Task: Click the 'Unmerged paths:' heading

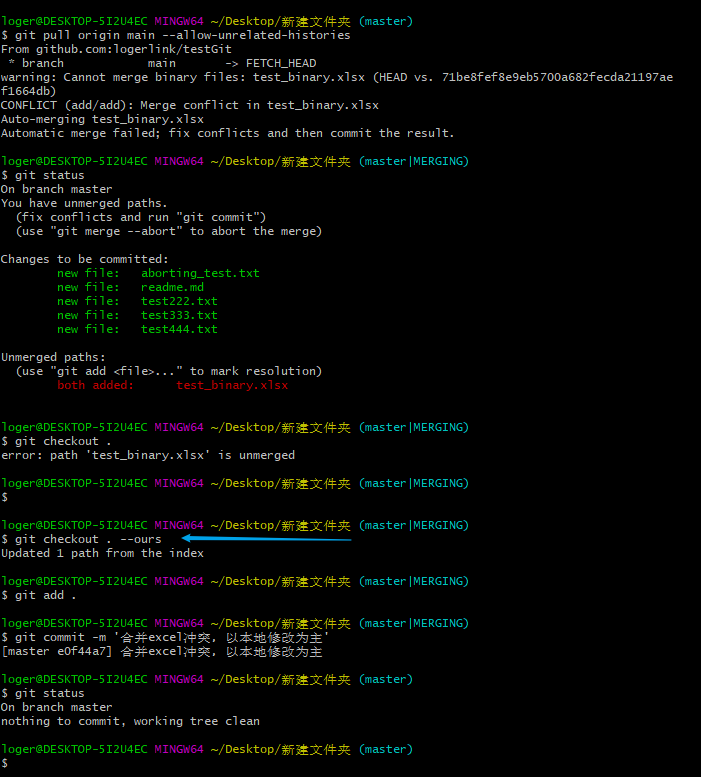Action: pos(53,357)
